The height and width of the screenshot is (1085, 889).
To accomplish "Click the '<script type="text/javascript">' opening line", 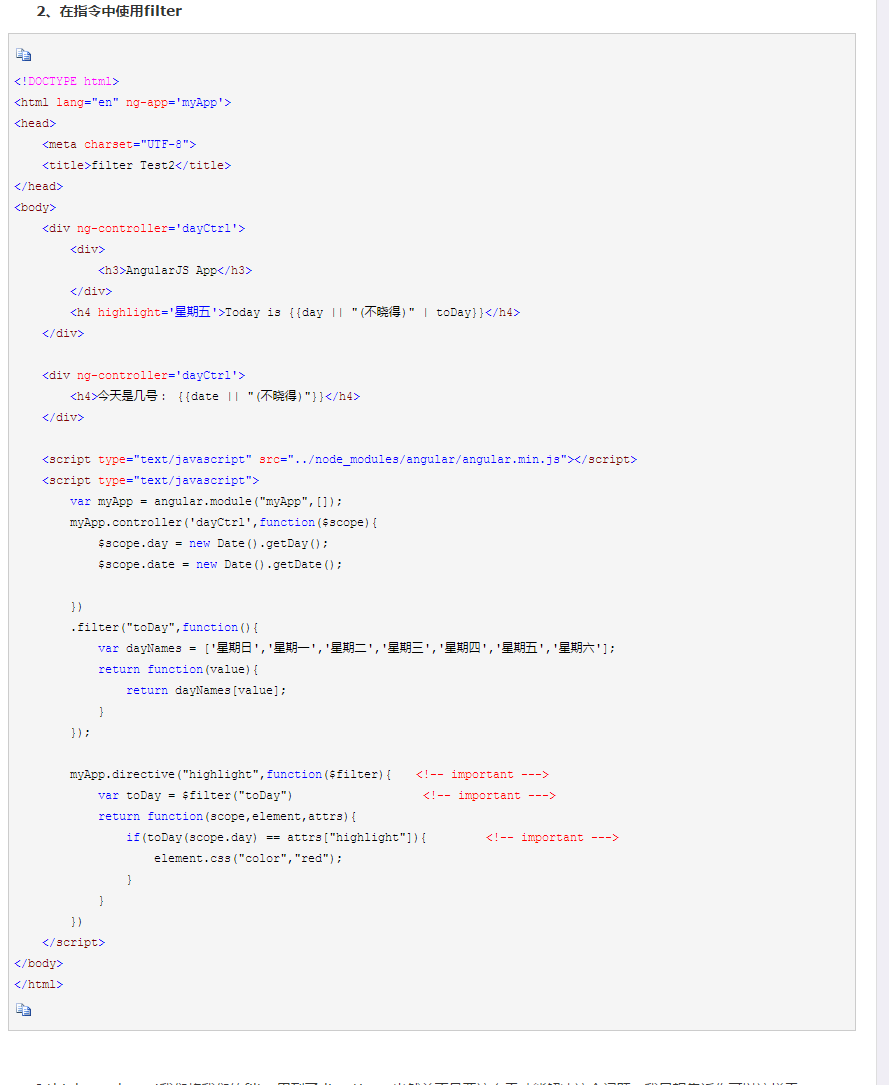I will tap(150, 480).
